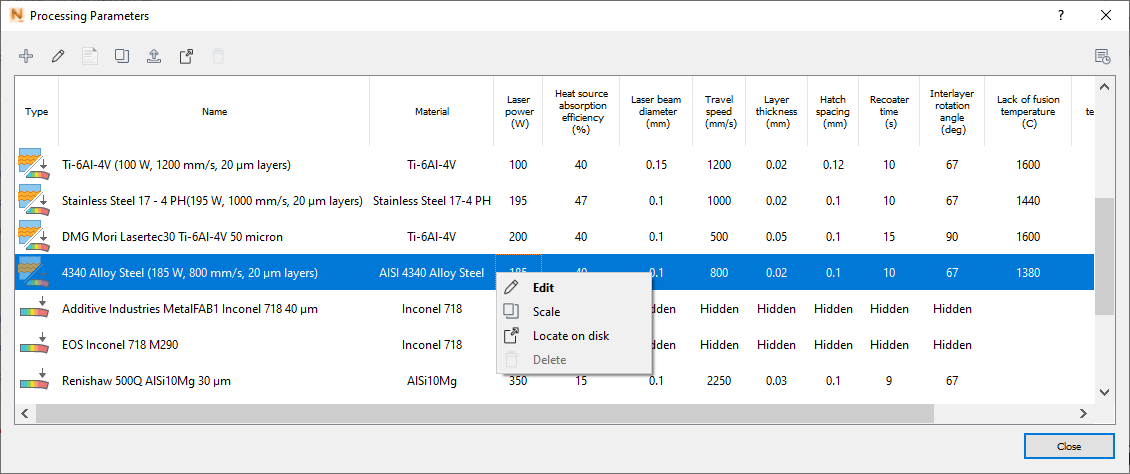Click the scale (duplicate squares) toolbar icon
This screenshot has width=1130, height=474.
click(122, 56)
